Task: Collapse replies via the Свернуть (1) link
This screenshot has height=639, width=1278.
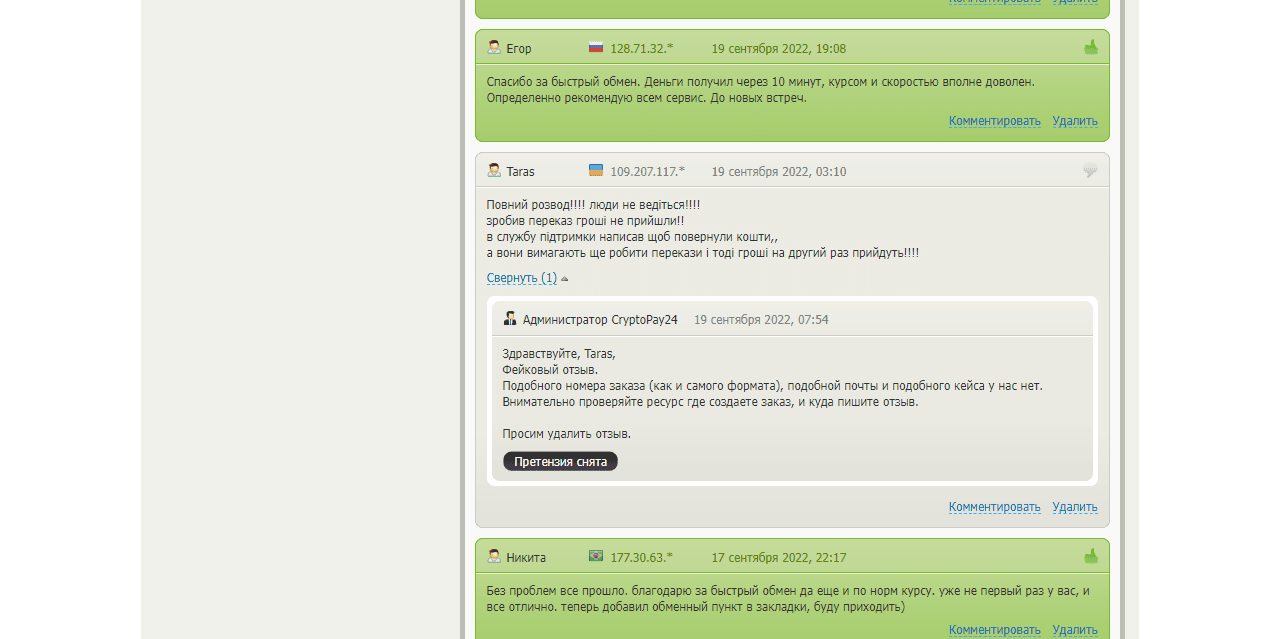Action: tap(521, 278)
